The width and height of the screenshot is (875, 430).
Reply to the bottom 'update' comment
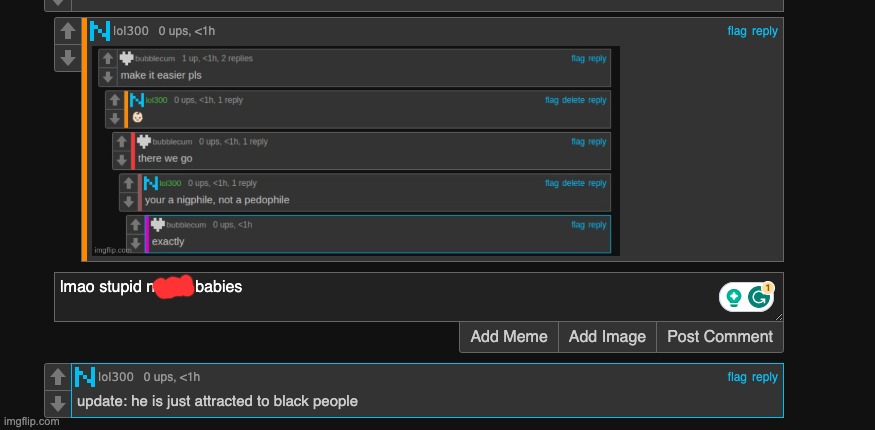tap(765, 377)
